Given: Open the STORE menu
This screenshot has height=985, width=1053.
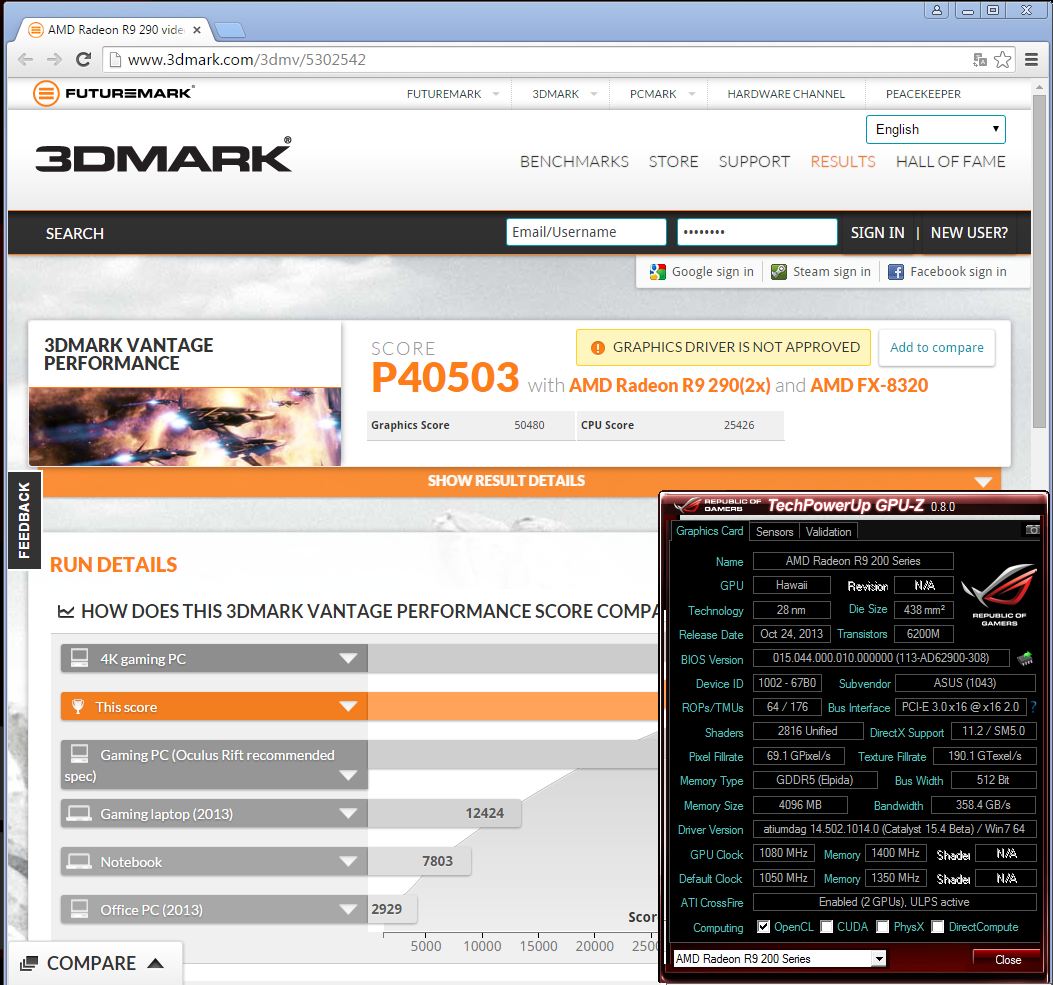Looking at the screenshot, I should click(x=674, y=162).
